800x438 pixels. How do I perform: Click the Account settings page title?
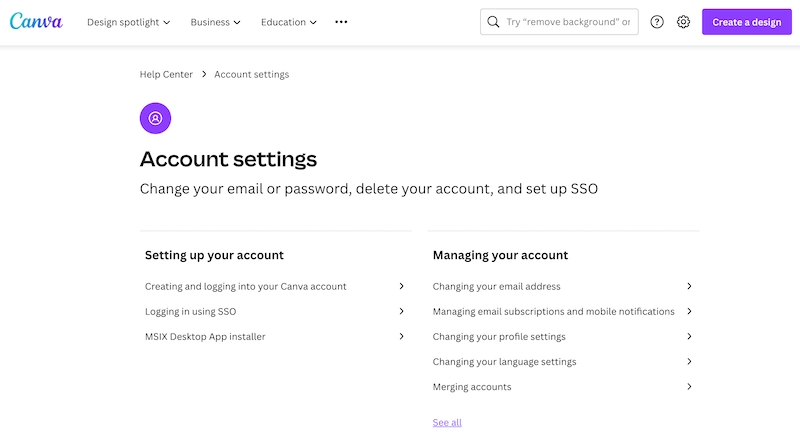(228, 159)
